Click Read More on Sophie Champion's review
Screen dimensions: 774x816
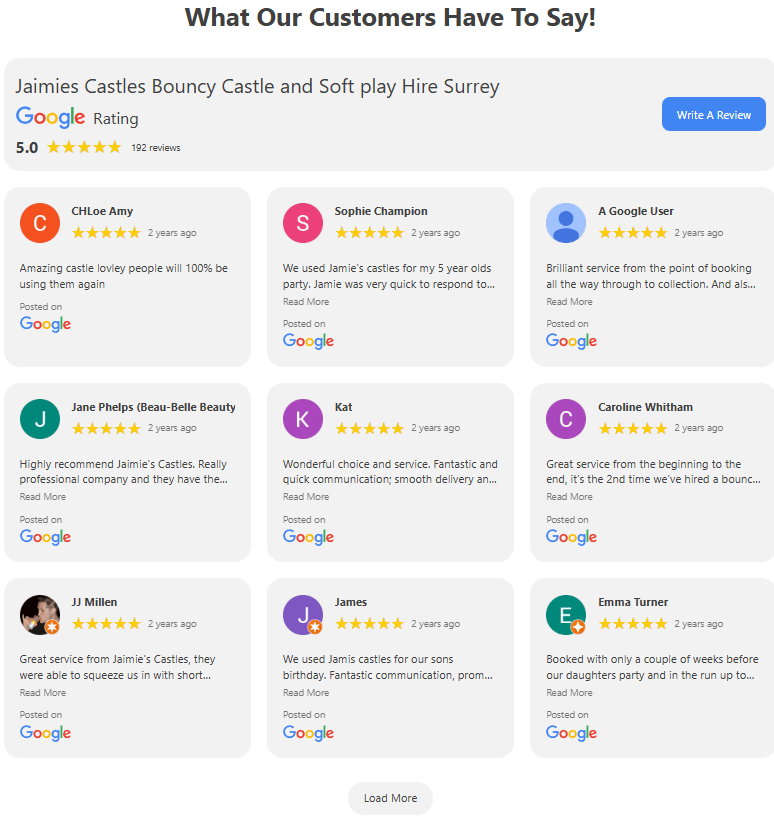[x=305, y=301]
